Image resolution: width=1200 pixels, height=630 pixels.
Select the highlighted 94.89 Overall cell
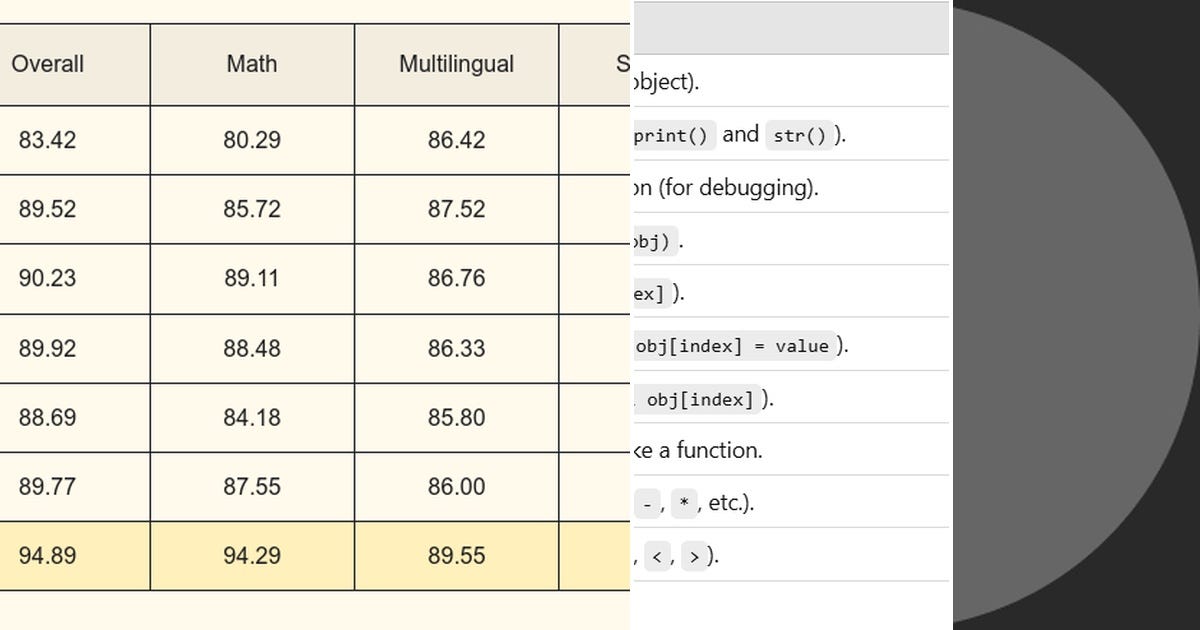(75, 555)
